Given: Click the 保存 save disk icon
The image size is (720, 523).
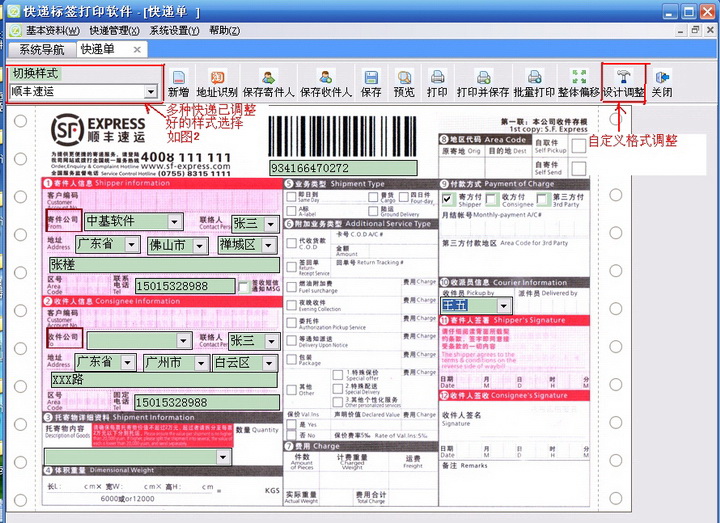Looking at the screenshot, I should [371, 84].
